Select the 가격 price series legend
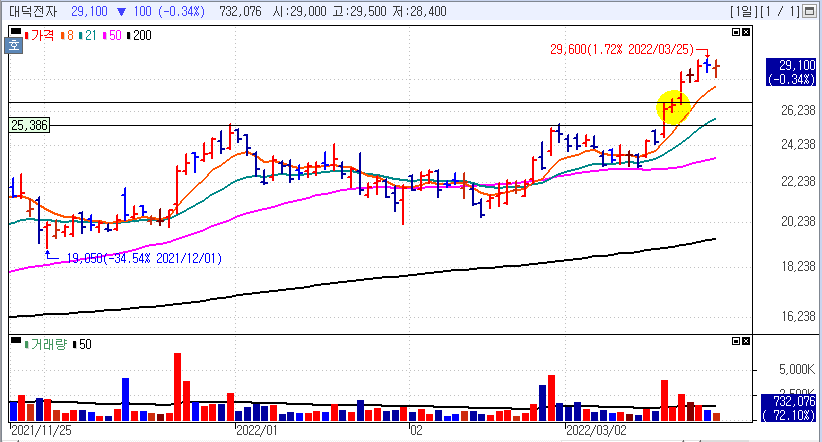822x442 pixels. coord(40,36)
